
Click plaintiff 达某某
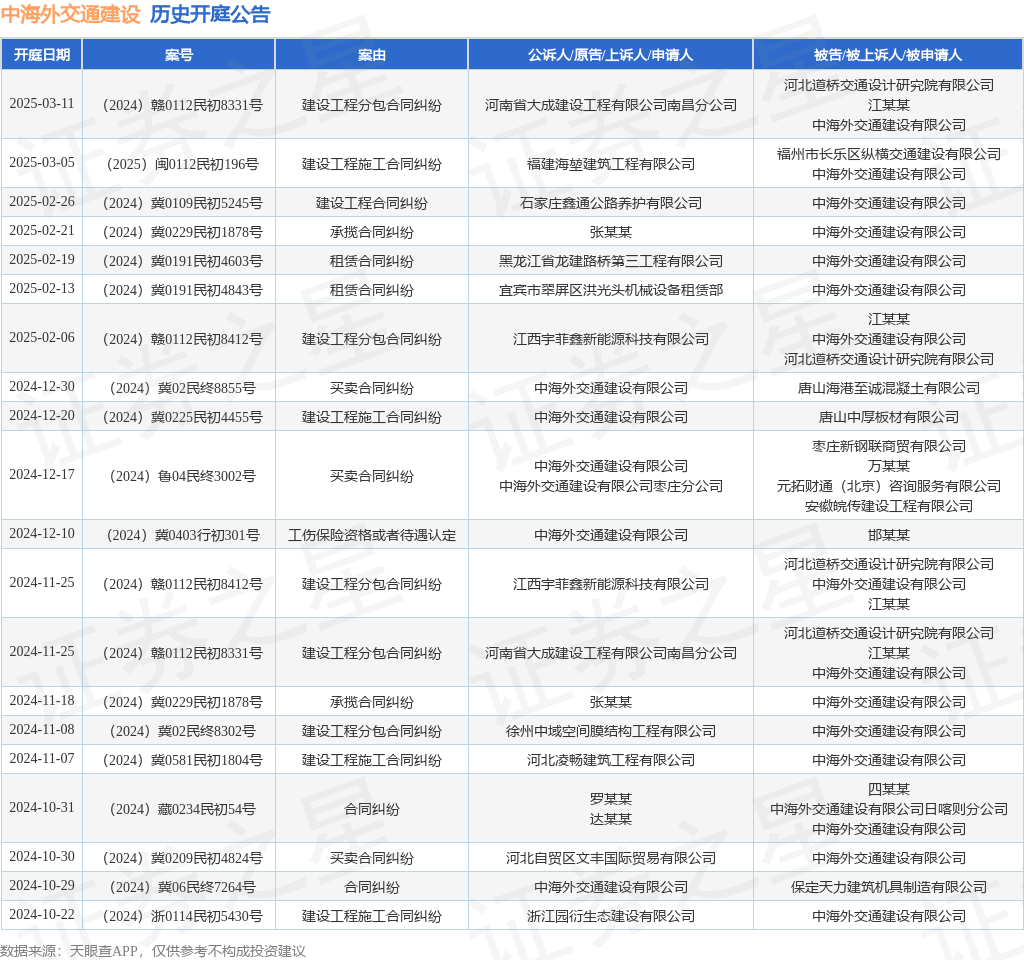[611, 819]
